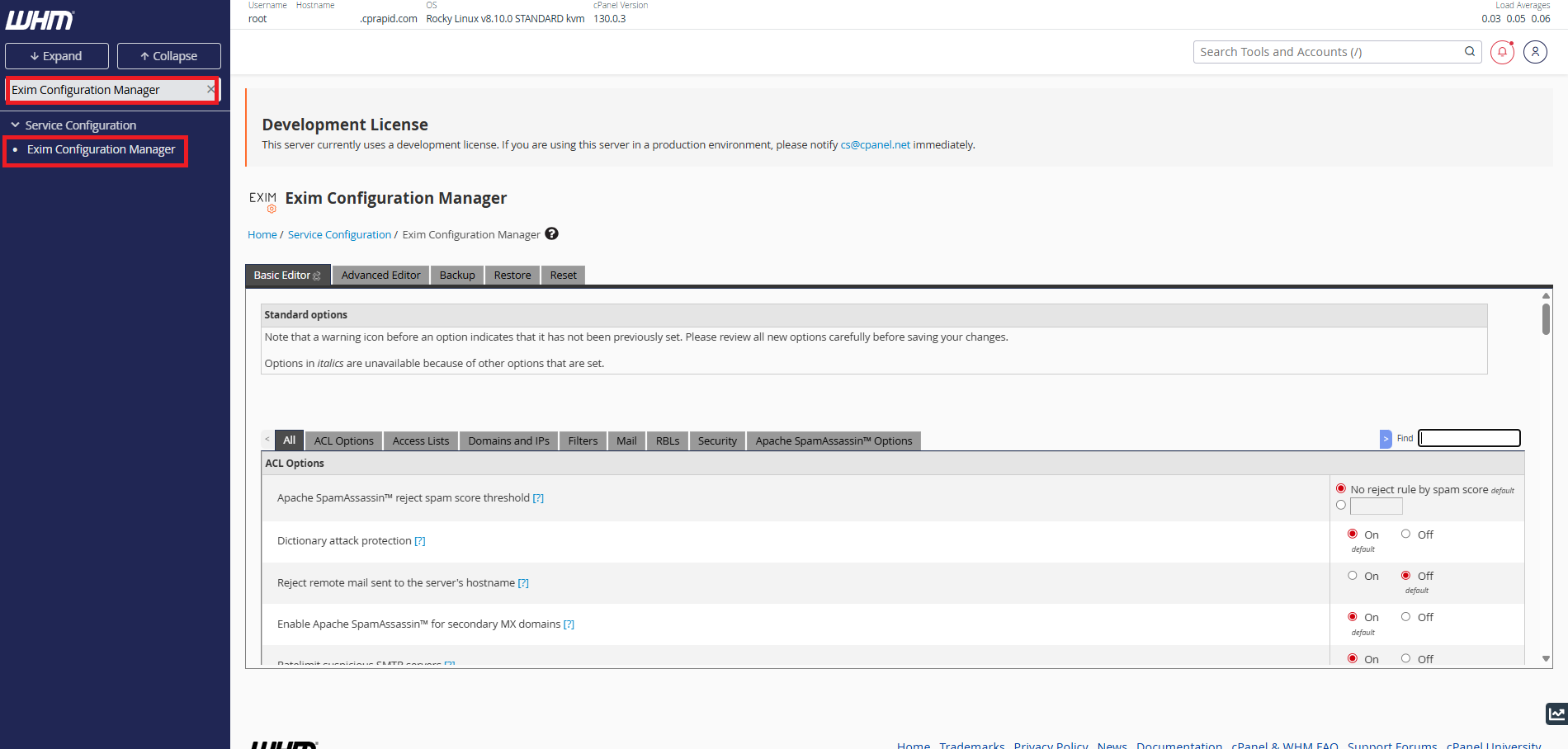Clear the sidebar search with the X icon
Viewport: 1568px width, 749px height.
click(210, 89)
